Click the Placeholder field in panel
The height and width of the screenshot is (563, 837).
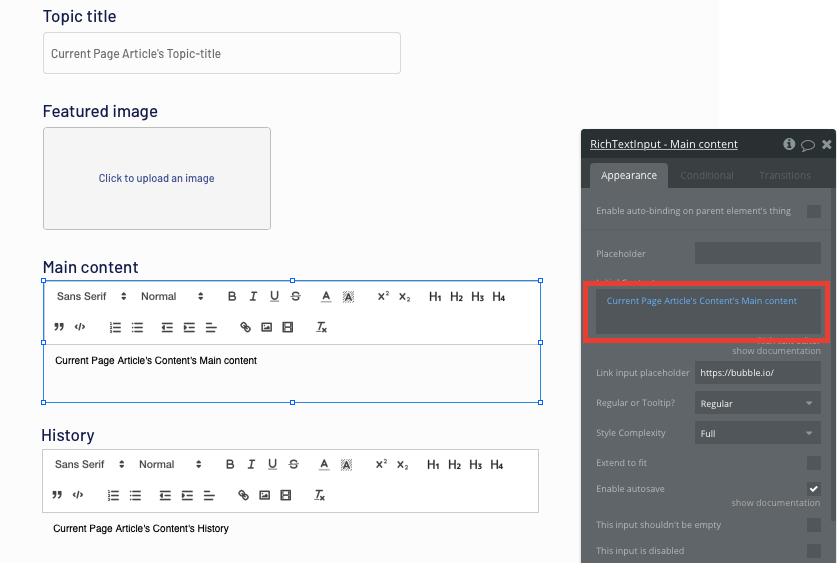[x=757, y=253]
